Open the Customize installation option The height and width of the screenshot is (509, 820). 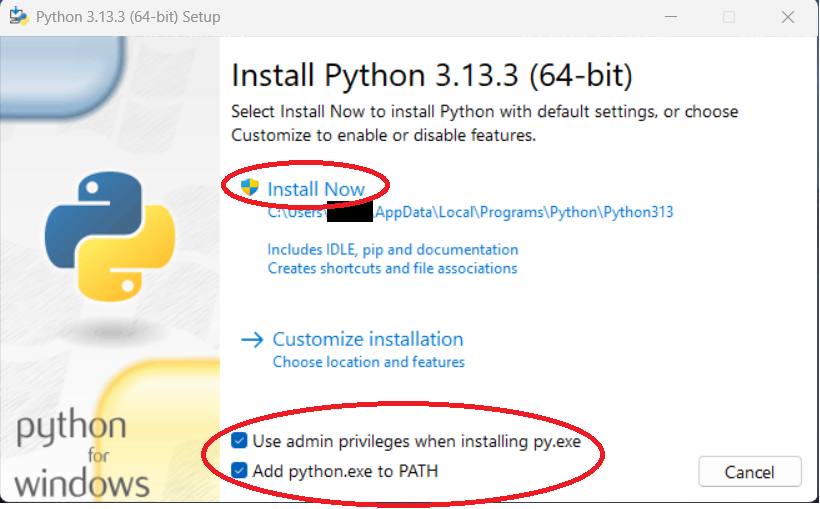point(368,339)
